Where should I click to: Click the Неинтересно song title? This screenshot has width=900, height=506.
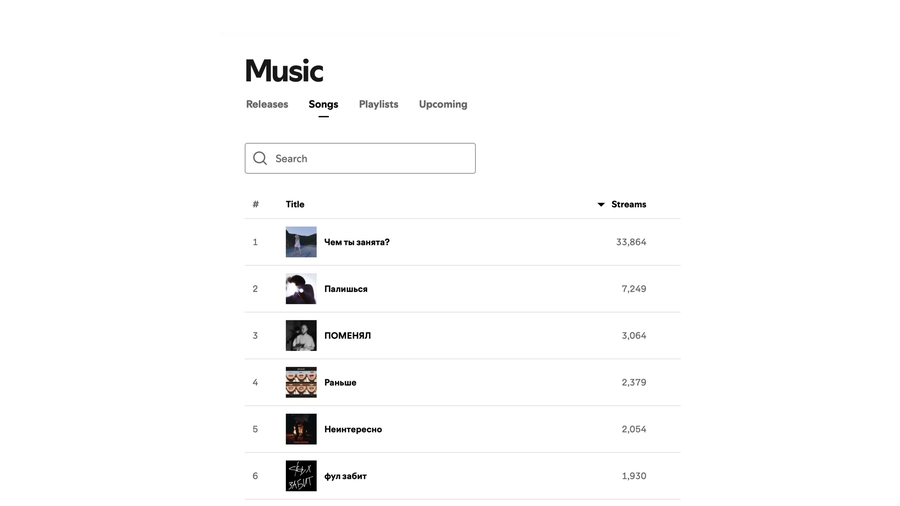(x=353, y=429)
